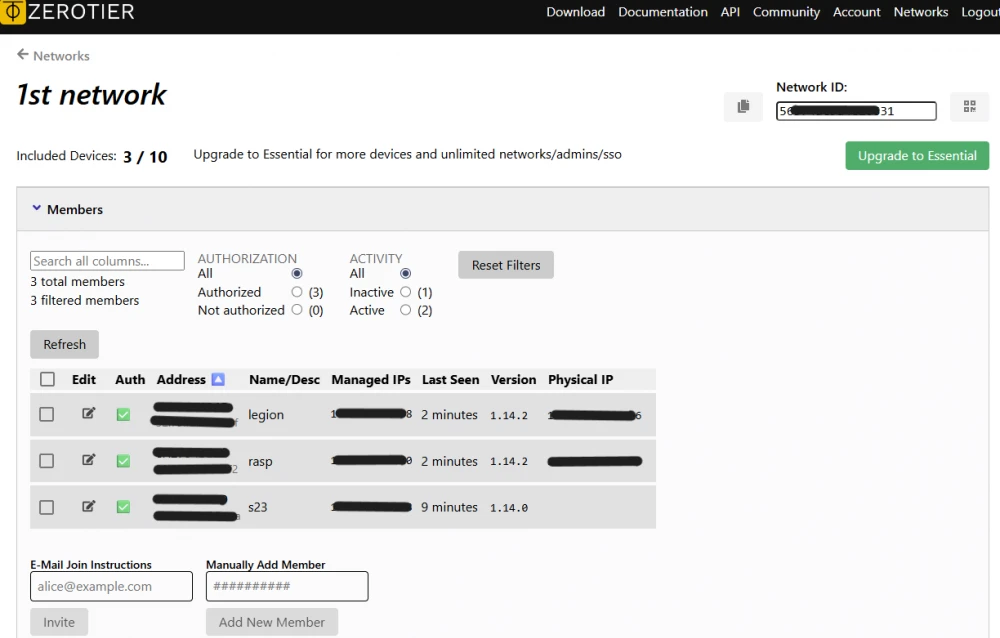Show only Inactive members
The image size is (1000, 638).
tap(405, 292)
